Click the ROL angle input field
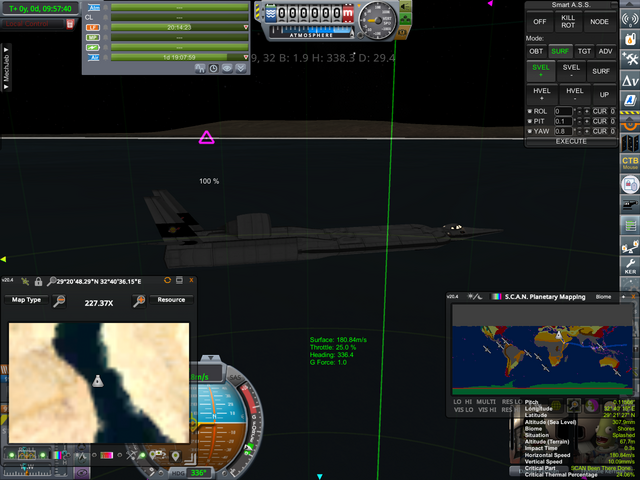 pyautogui.click(x=563, y=111)
